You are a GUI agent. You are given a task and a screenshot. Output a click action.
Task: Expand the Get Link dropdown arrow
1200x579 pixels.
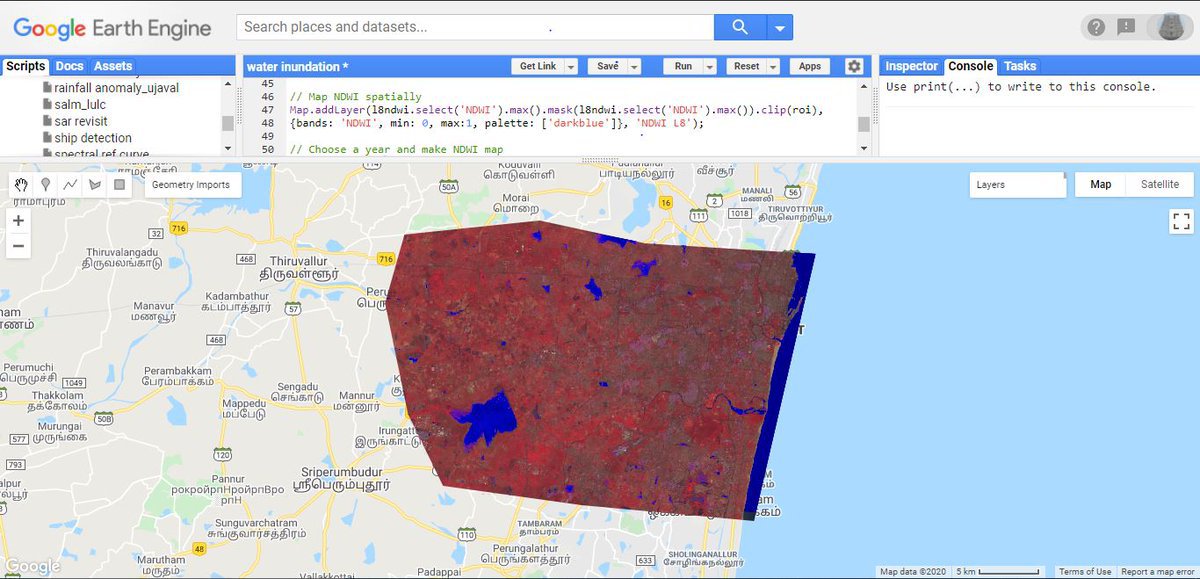571,67
